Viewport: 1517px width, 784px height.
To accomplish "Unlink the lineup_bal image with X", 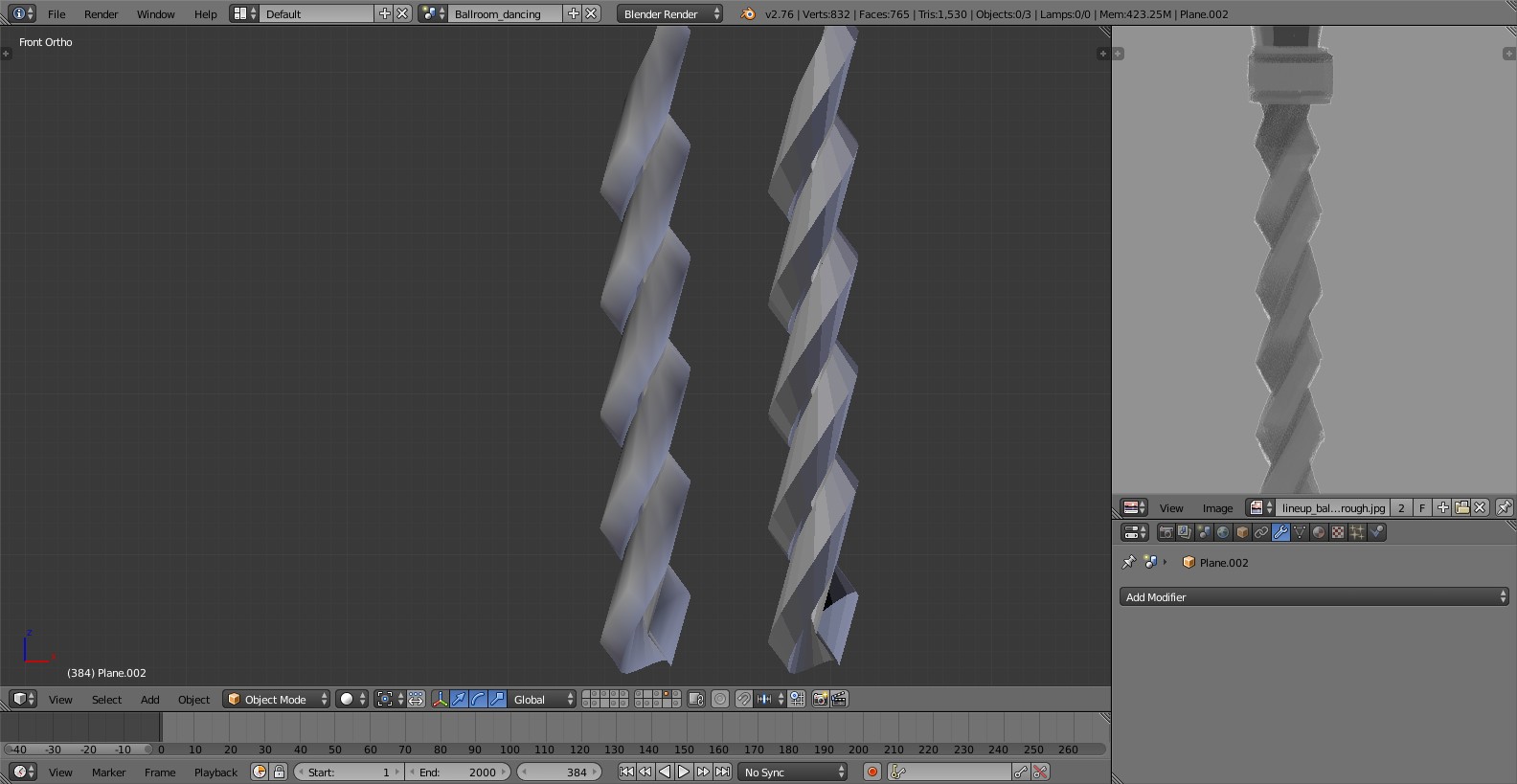I will coord(1480,507).
